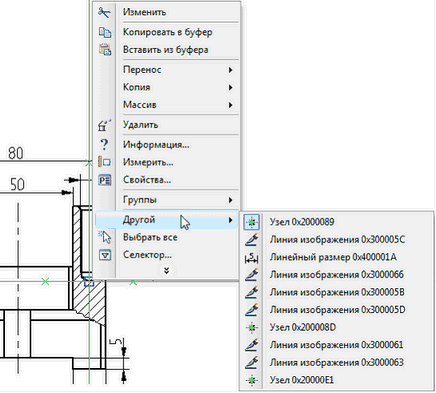Screen dimensions: 436x393
Task: Click the dimension value 5 in drawing
Action: tap(115, 342)
